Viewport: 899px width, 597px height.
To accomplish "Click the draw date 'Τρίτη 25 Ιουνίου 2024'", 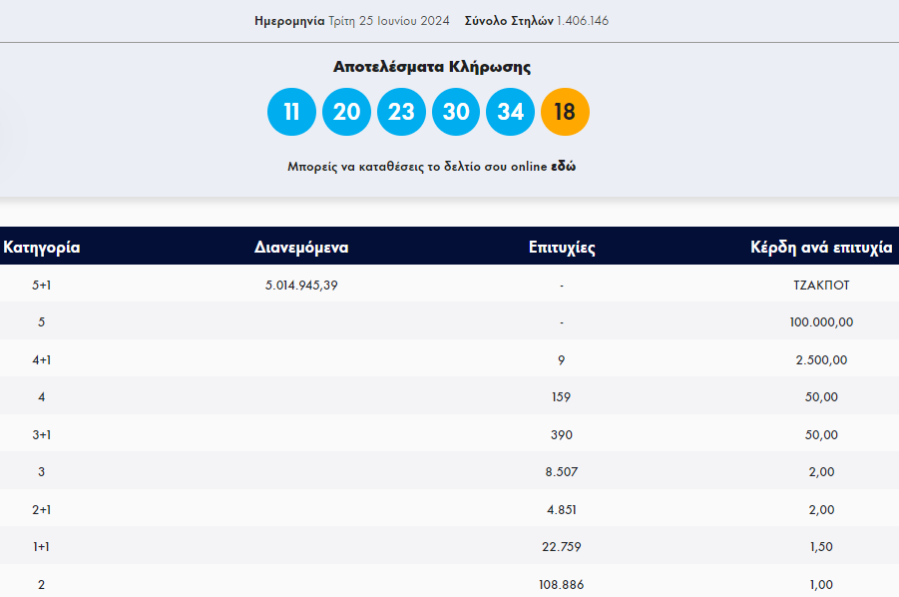I will pos(389,21).
